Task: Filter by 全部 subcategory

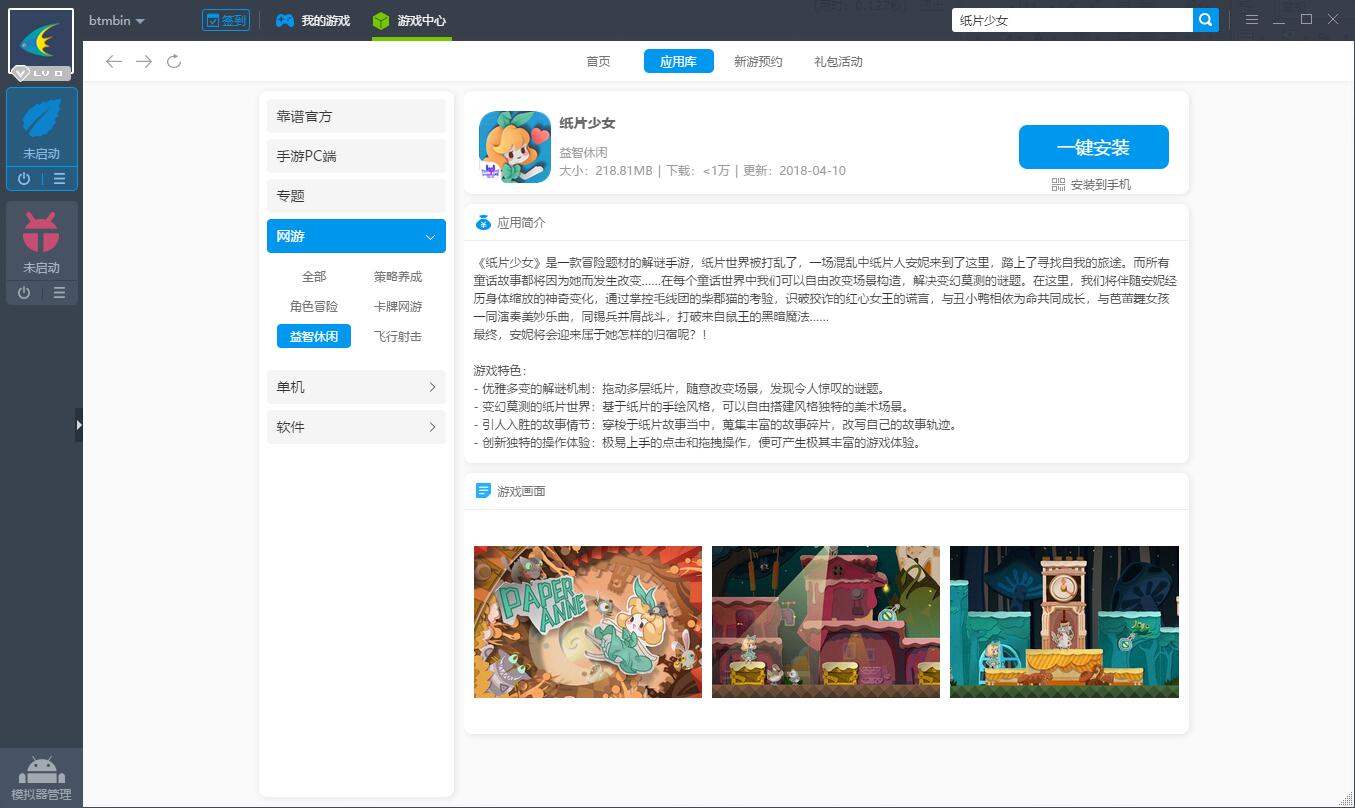Action: click(314, 277)
